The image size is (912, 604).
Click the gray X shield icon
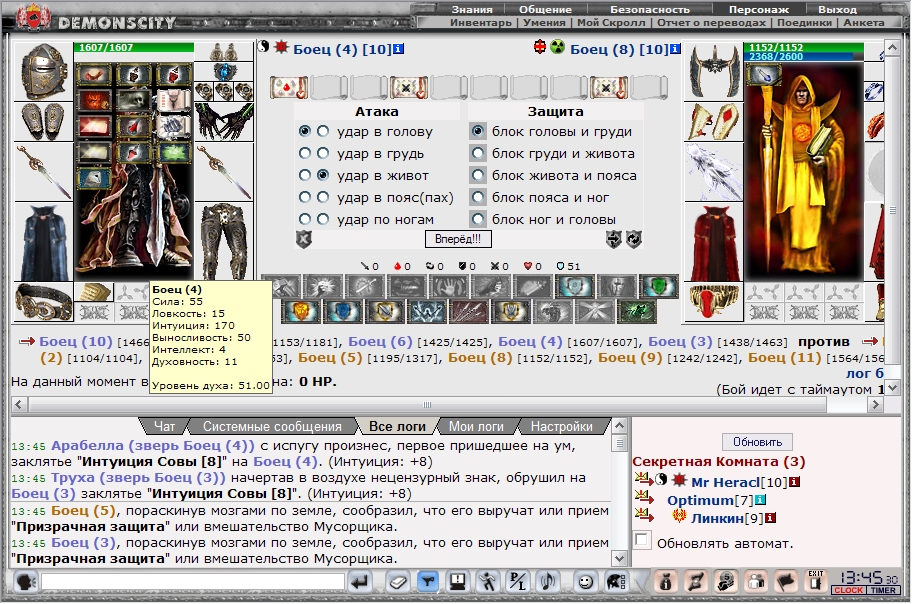tap(304, 239)
